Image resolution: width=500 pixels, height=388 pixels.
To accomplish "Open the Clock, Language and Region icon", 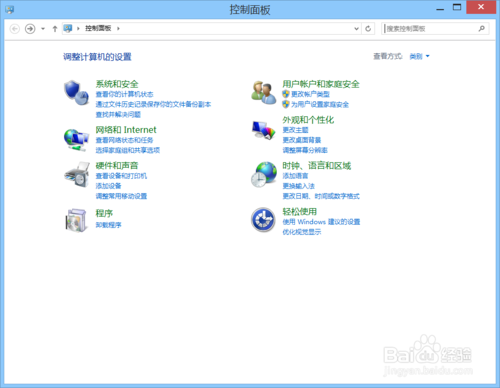I will click(x=264, y=175).
